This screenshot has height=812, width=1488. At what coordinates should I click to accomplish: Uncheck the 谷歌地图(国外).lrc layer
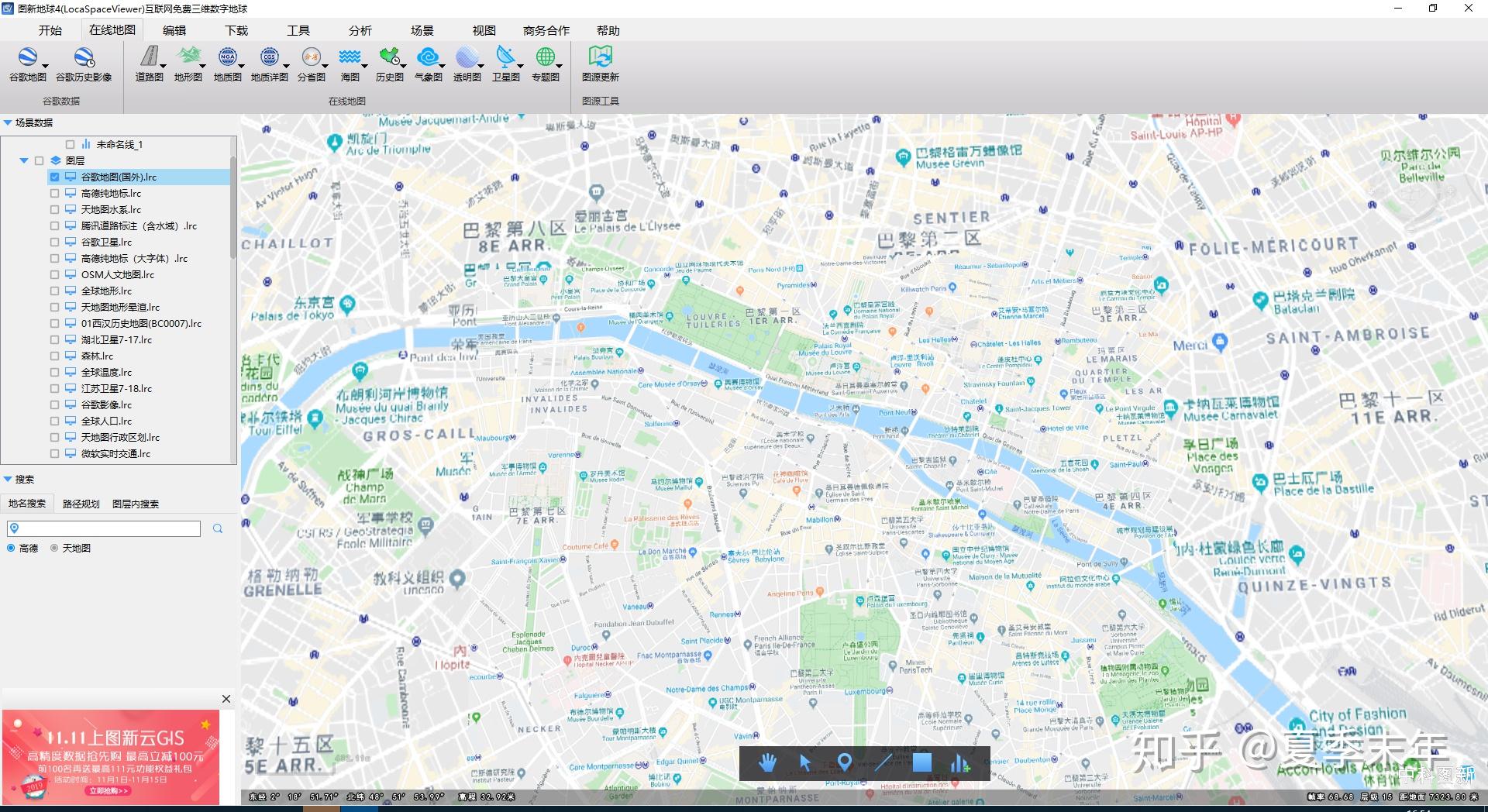point(54,177)
